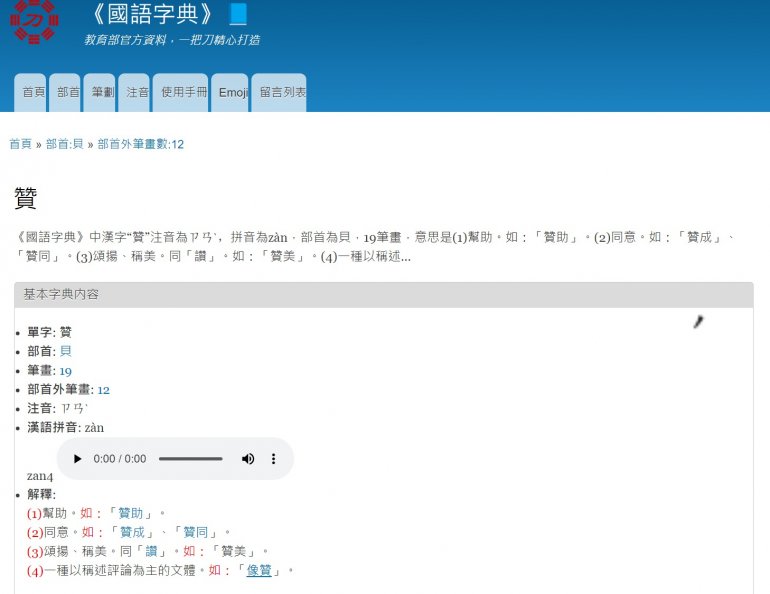Viewport: 770px width, 594px height.
Task: Click the 解釋: label
Action: pyautogui.click(x=42, y=494)
